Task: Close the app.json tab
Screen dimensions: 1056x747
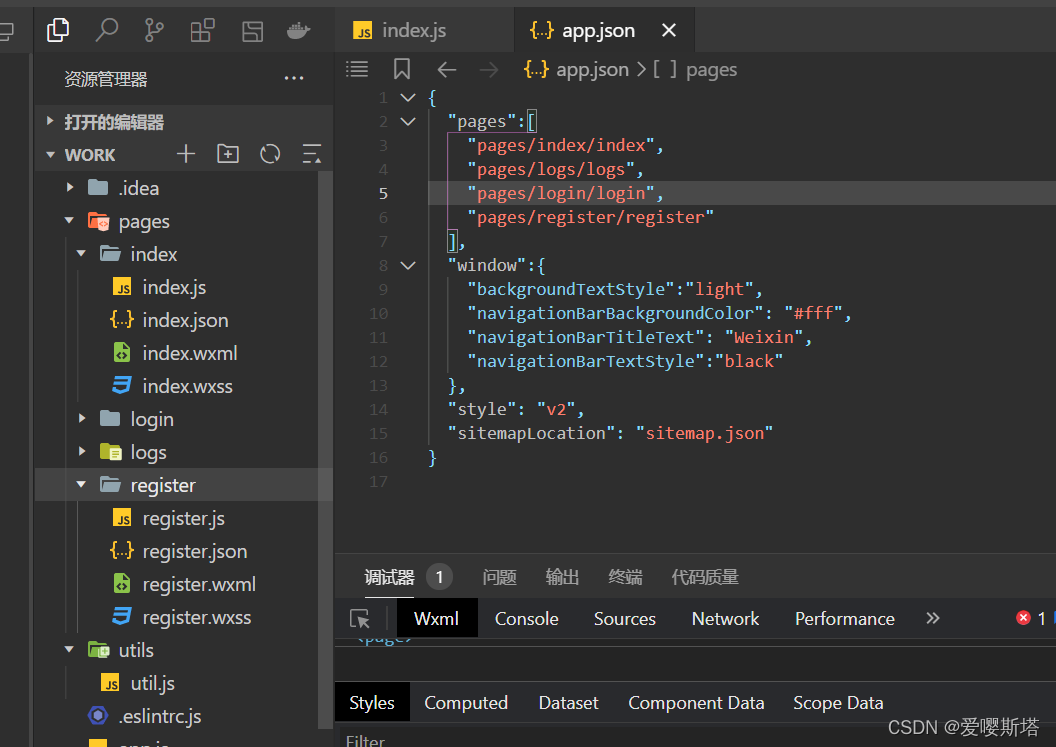Action: click(669, 31)
